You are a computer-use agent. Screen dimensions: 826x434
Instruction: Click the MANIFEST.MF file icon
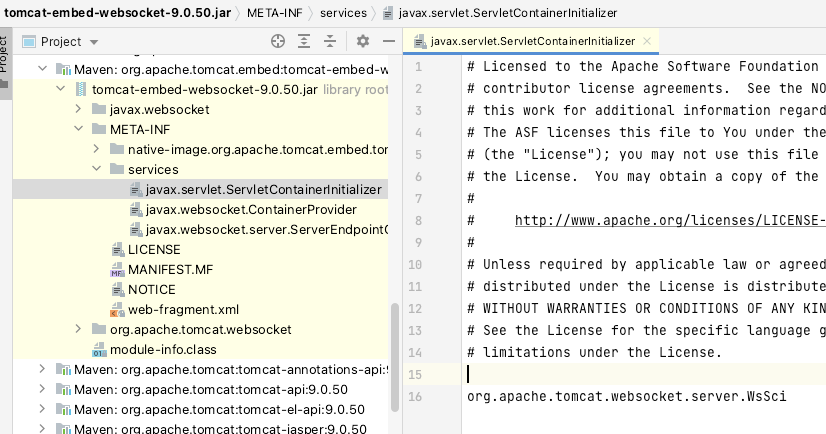[118, 270]
